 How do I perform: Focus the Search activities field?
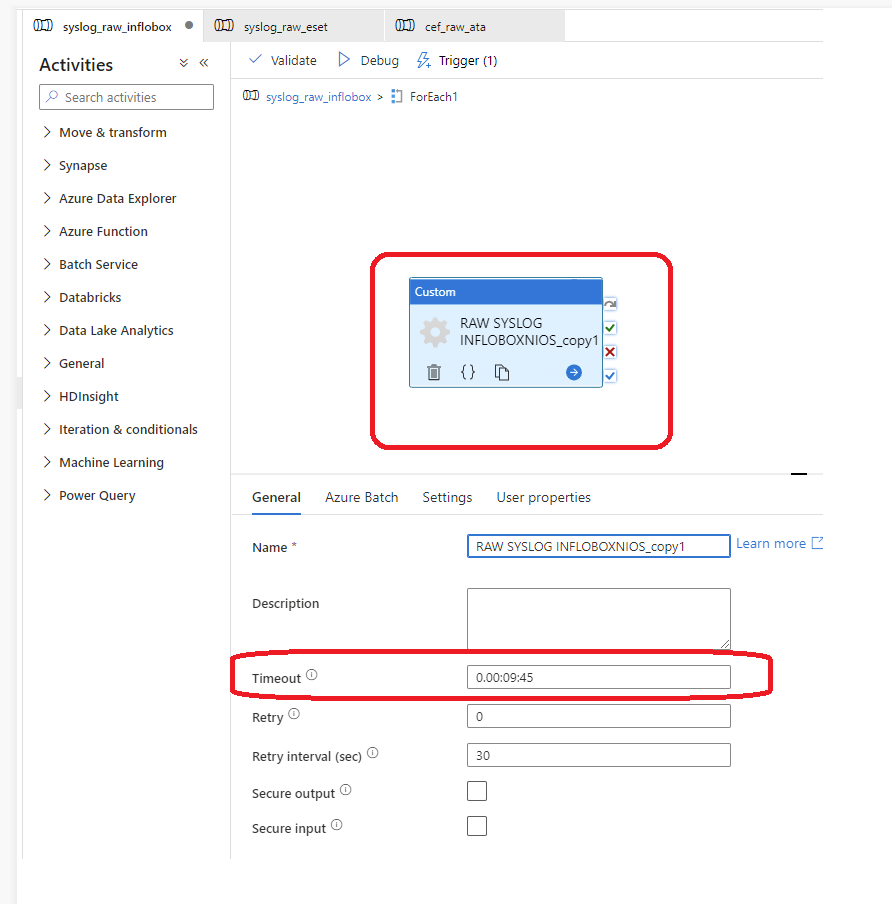tap(126, 97)
